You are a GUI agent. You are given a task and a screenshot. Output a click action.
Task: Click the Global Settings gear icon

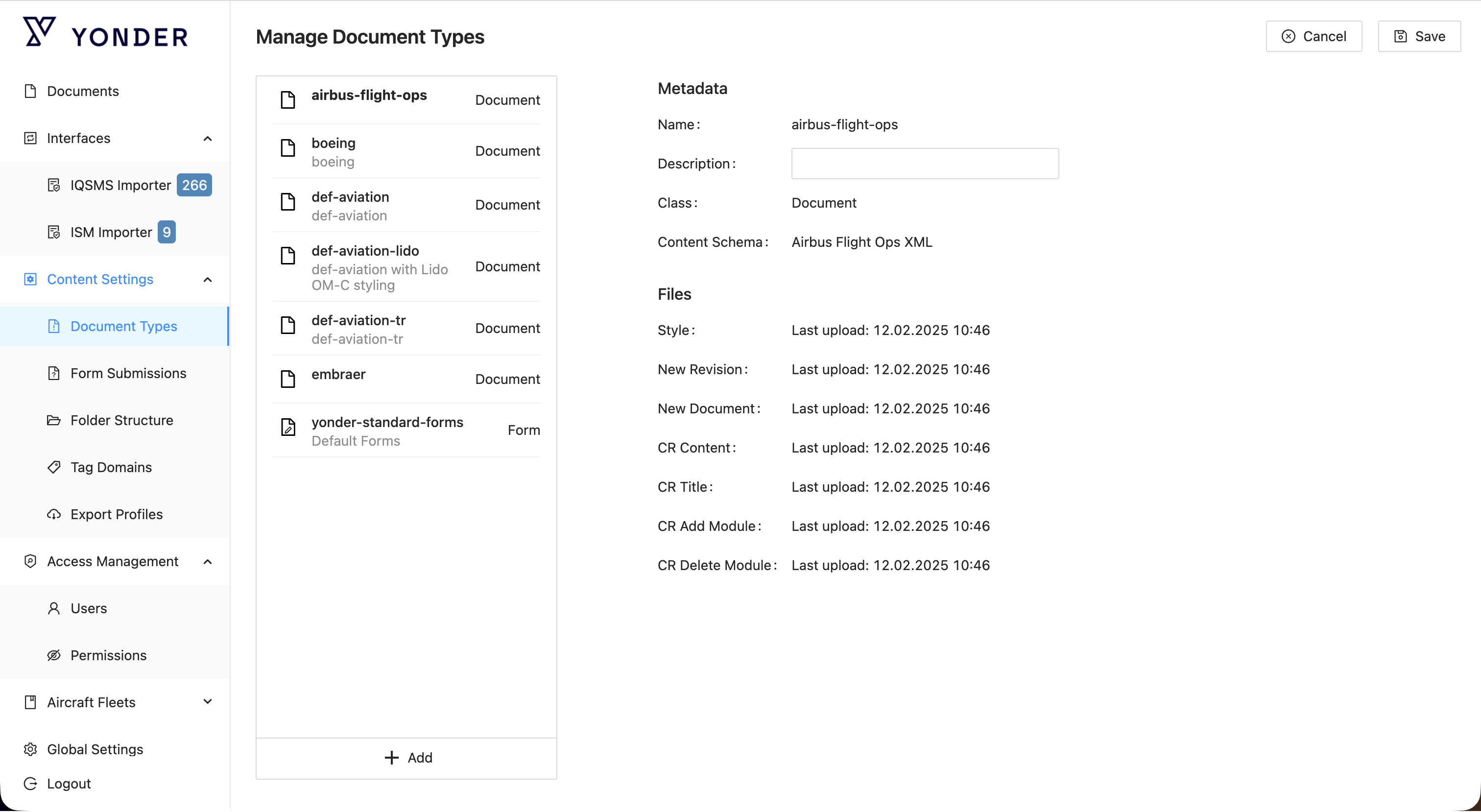(30, 749)
